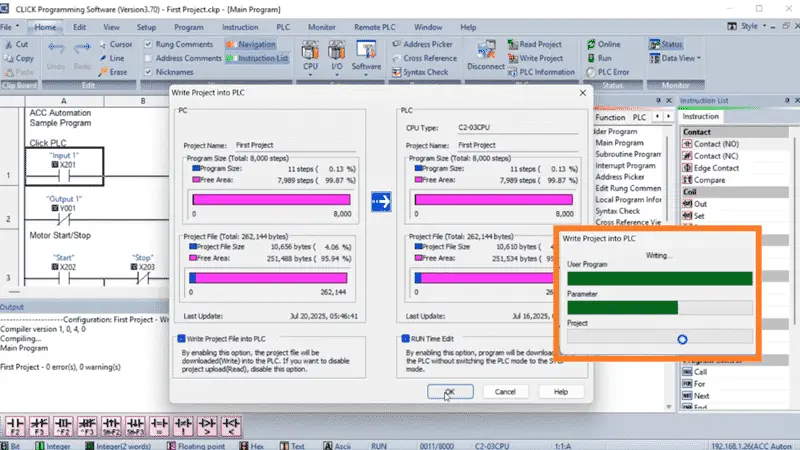
Task: Select the Cursor edit tool
Action: pos(116,44)
